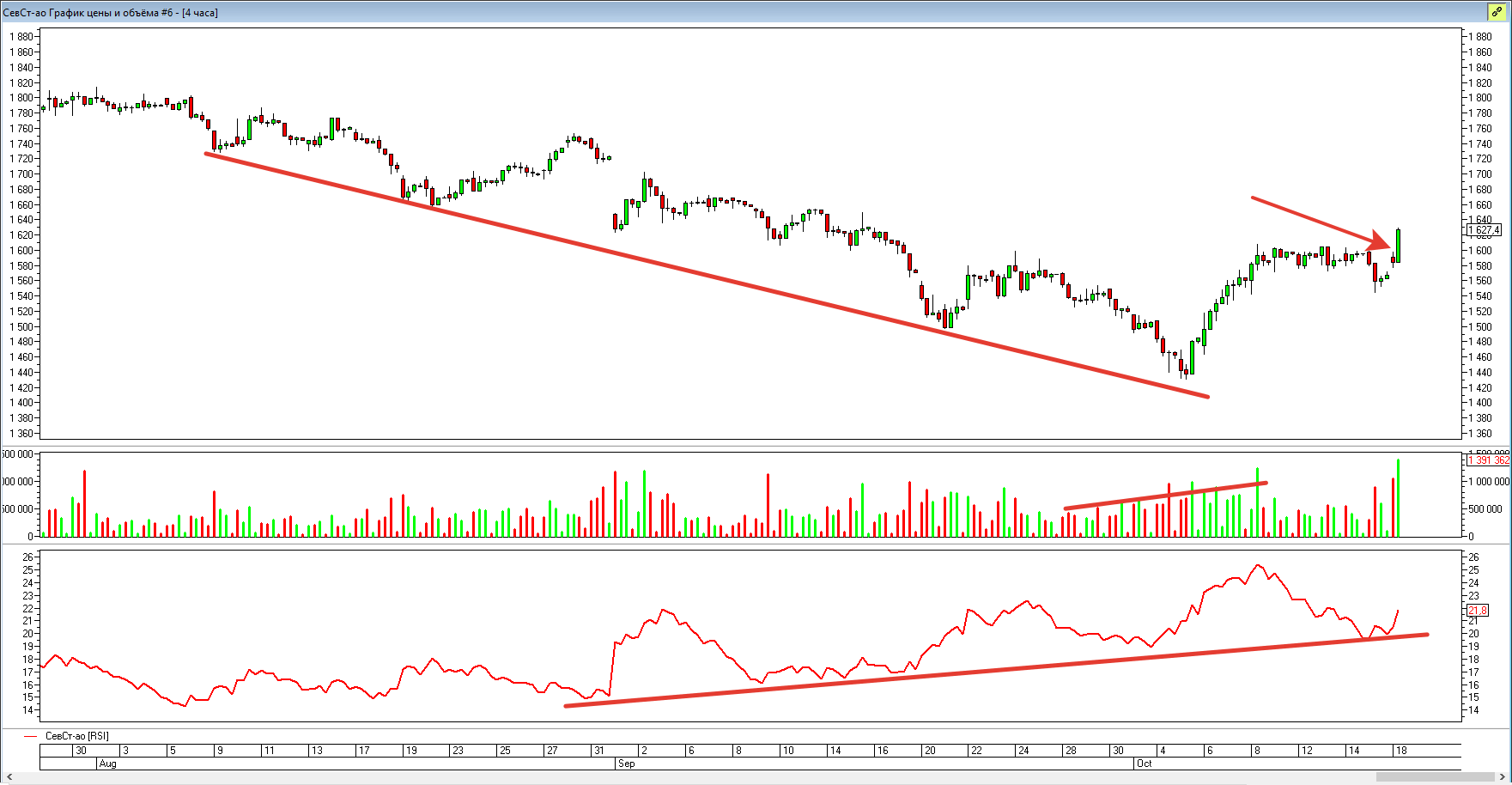The image size is (1512, 785).
Task: Select the Aug month marker on timeline
Action: [x=107, y=764]
